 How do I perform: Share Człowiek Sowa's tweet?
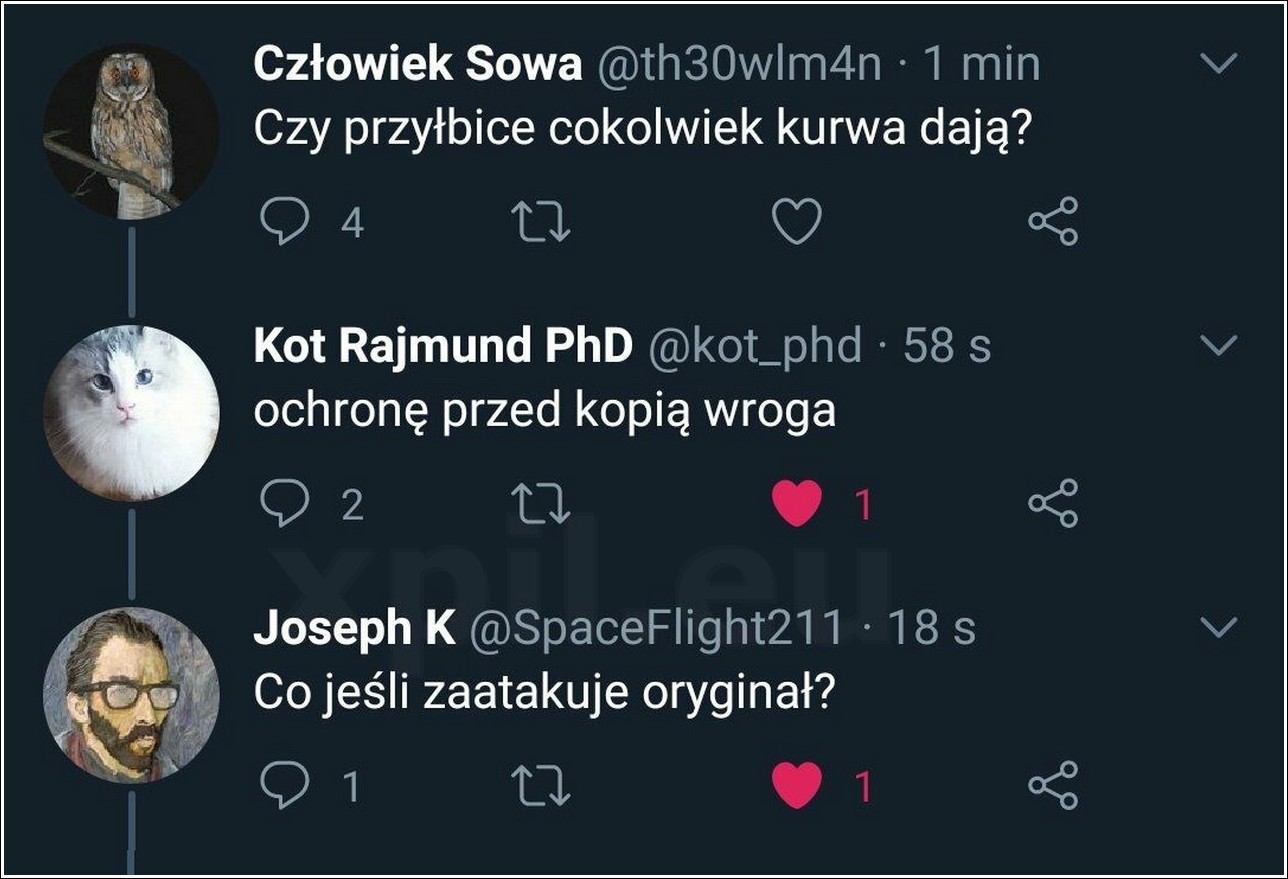pos(1053,222)
